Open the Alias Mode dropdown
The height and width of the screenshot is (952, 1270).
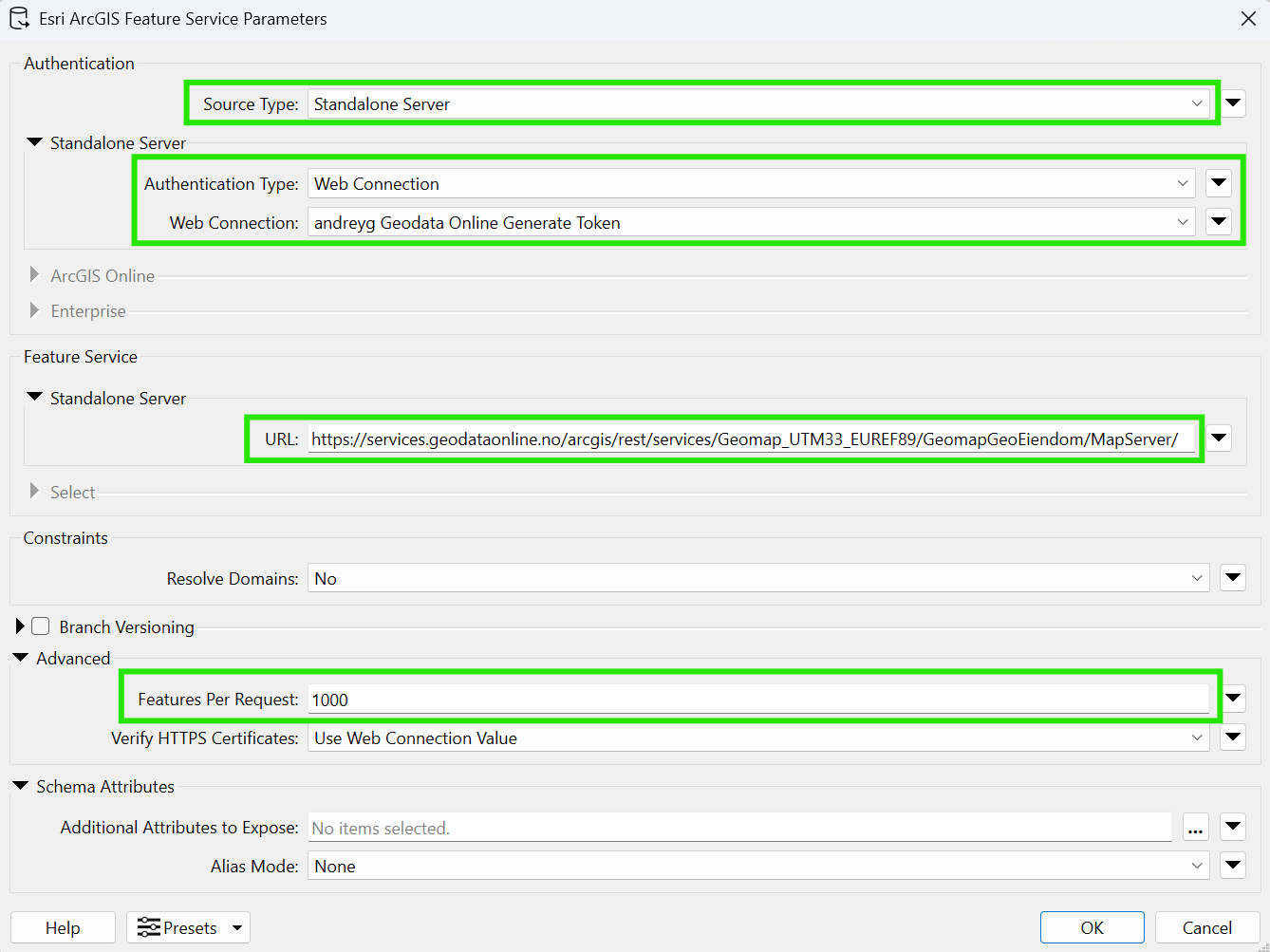pos(758,866)
